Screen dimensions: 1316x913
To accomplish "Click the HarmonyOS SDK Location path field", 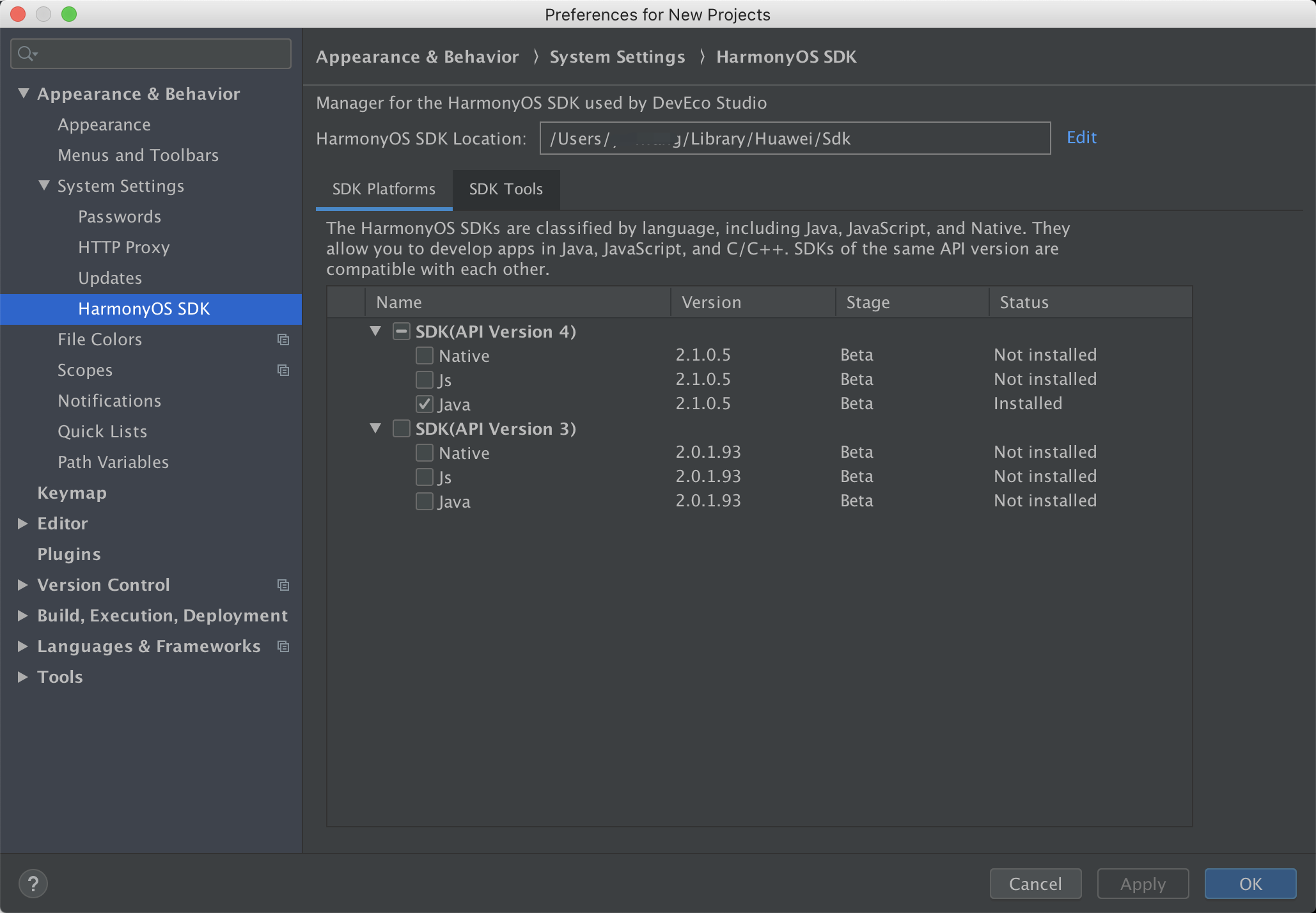I will [794, 139].
